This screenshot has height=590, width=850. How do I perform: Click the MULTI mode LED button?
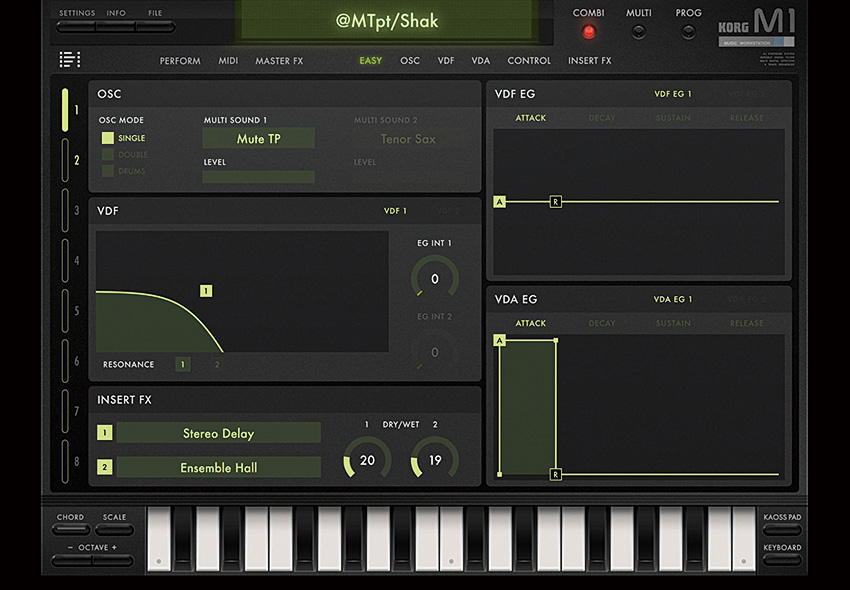(638, 31)
